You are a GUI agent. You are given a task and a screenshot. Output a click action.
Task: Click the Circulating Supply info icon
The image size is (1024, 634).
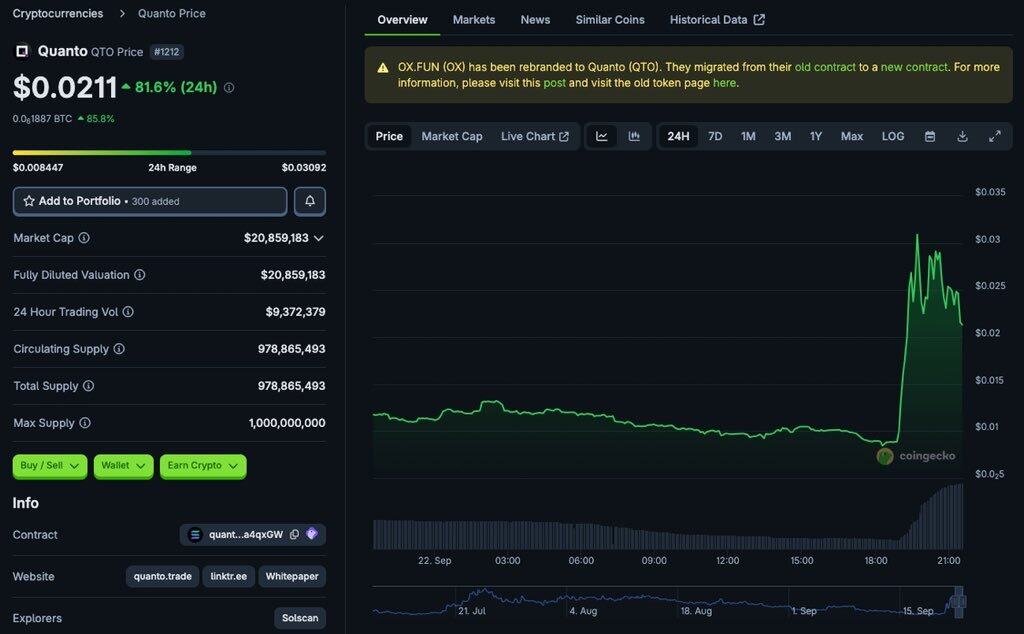click(119, 349)
